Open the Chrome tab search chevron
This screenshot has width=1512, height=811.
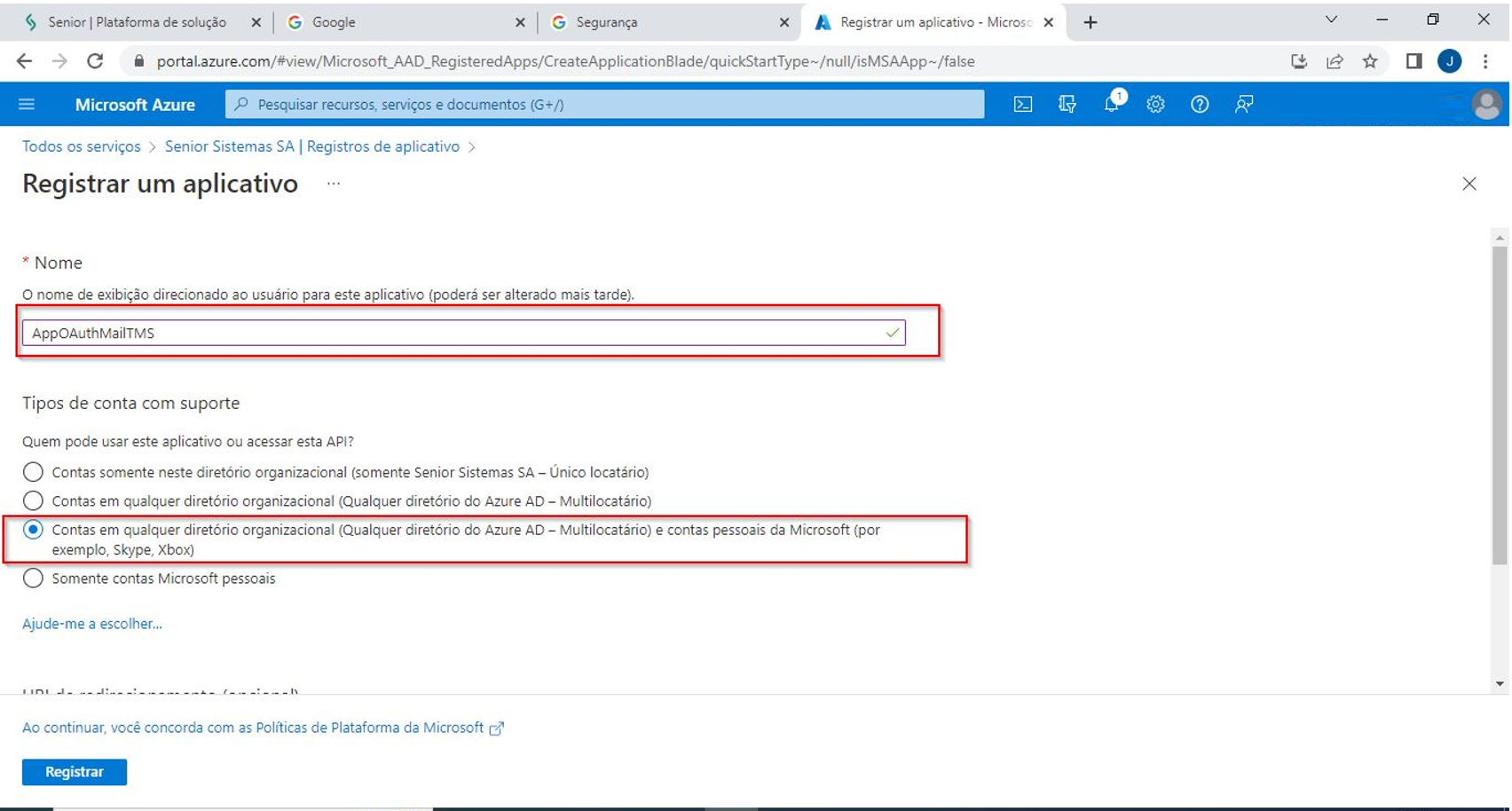pyautogui.click(x=1331, y=20)
